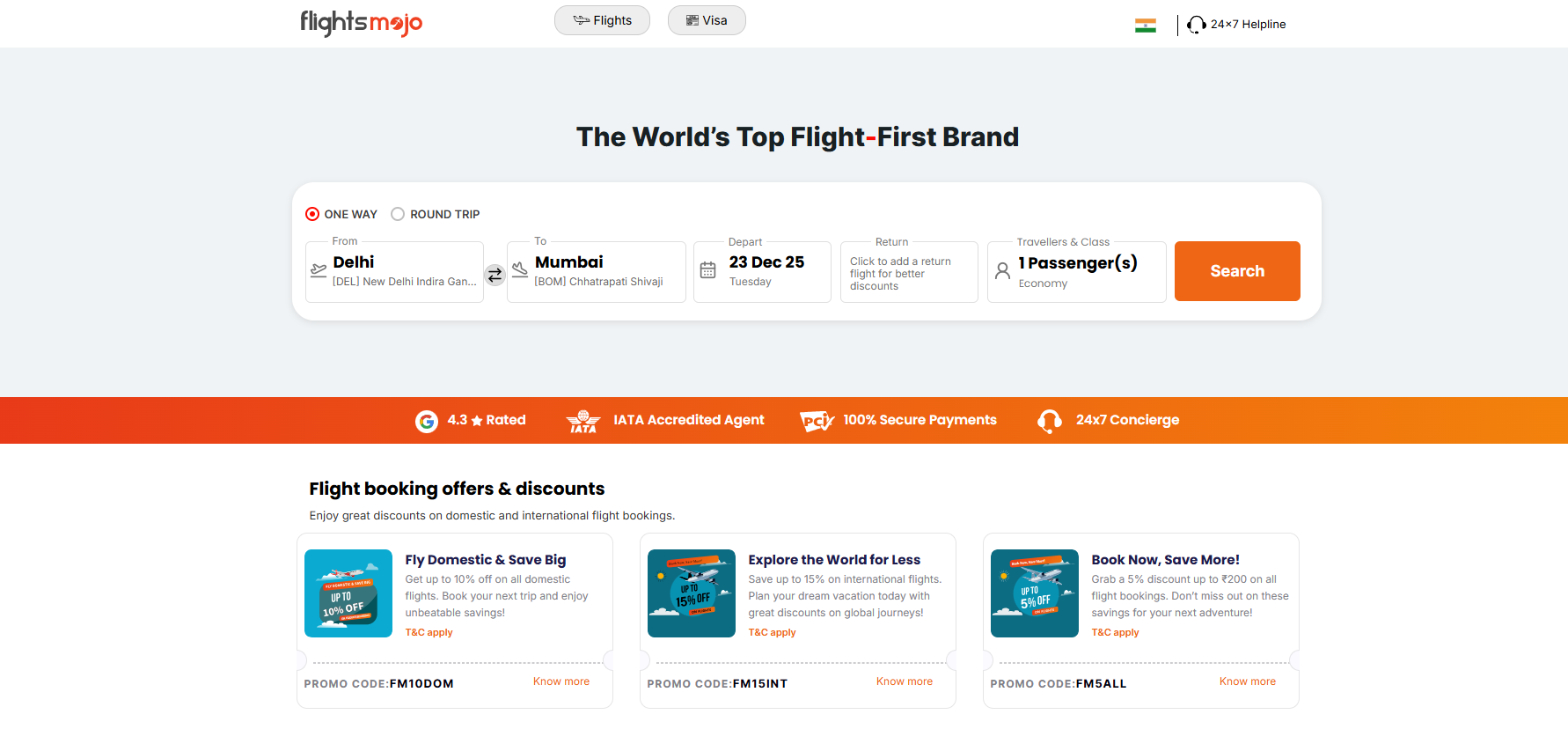Open the From city field showing Delhi
1568x729 pixels.
point(403,271)
